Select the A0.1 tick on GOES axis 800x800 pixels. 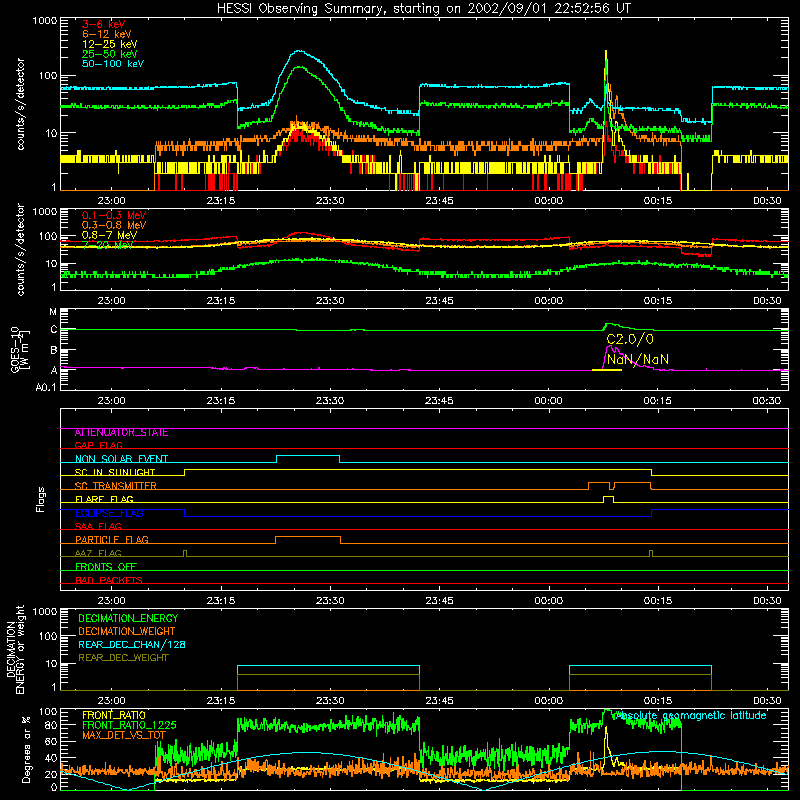(x=46, y=388)
